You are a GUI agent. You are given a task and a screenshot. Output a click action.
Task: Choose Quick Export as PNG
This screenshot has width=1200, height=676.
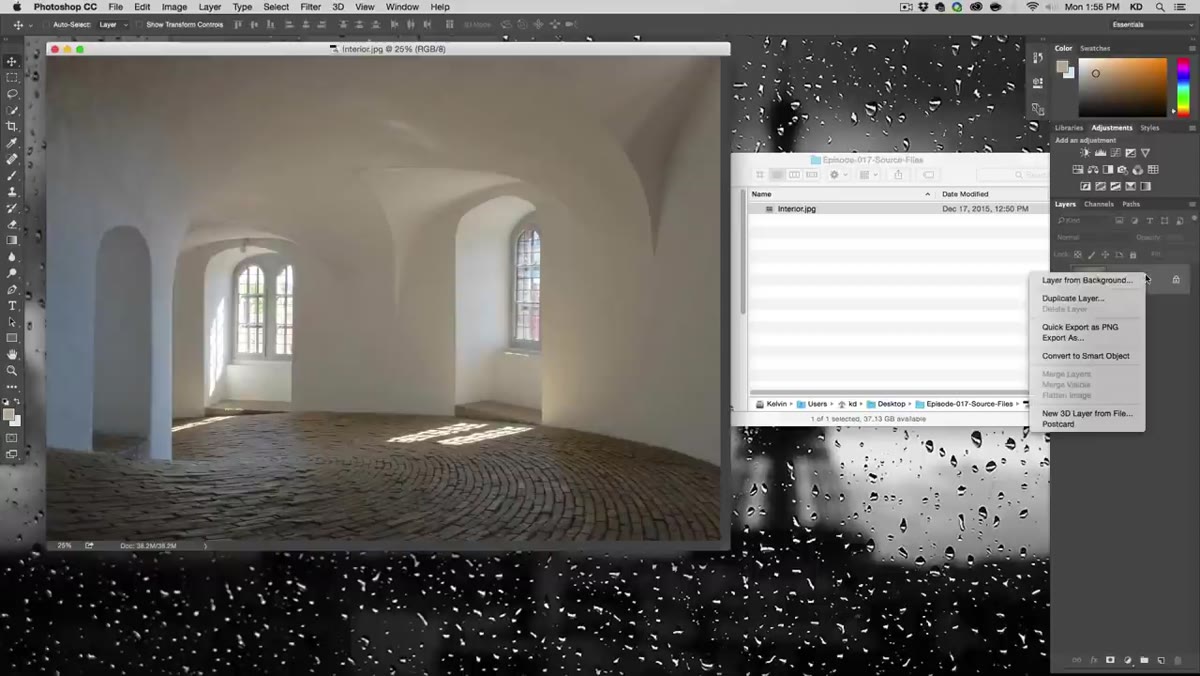pyautogui.click(x=1080, y=327)
